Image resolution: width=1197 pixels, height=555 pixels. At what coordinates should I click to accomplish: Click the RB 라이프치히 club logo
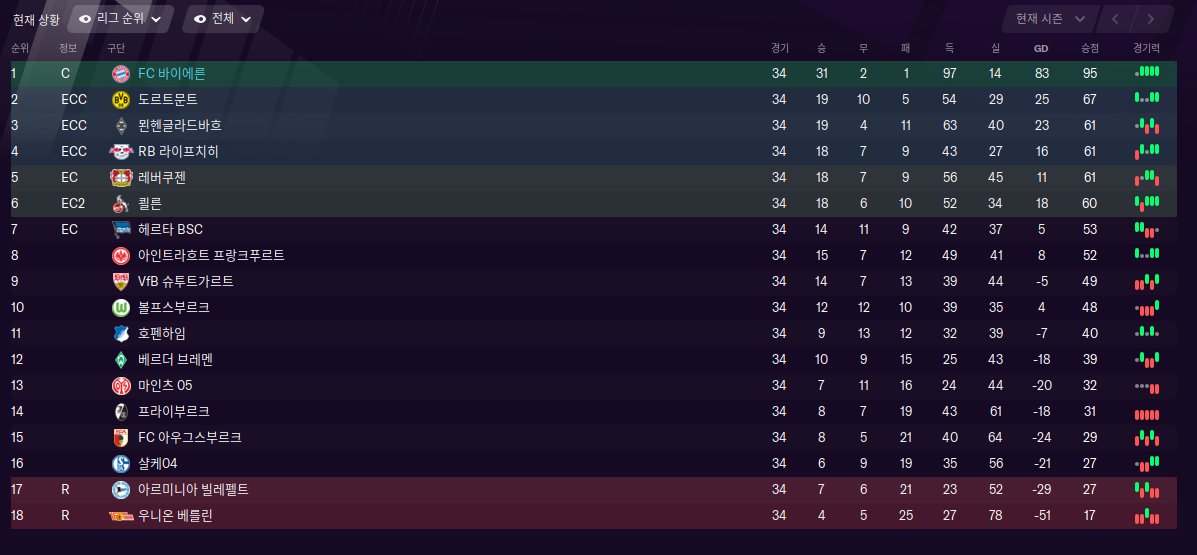tap(121, 151)
